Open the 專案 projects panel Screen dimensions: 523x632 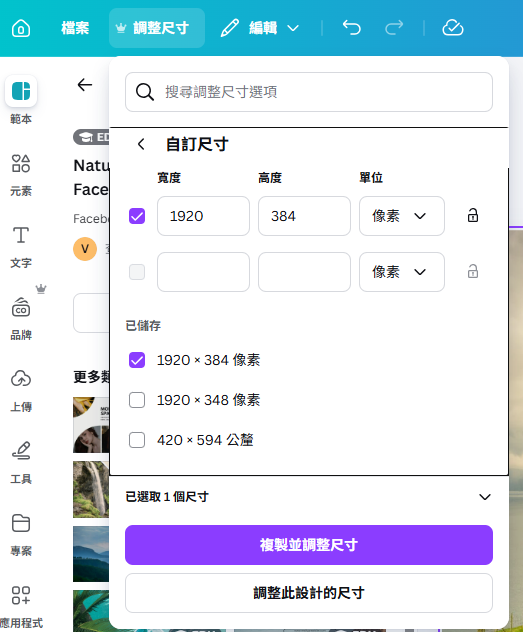[x=21, y=535]
